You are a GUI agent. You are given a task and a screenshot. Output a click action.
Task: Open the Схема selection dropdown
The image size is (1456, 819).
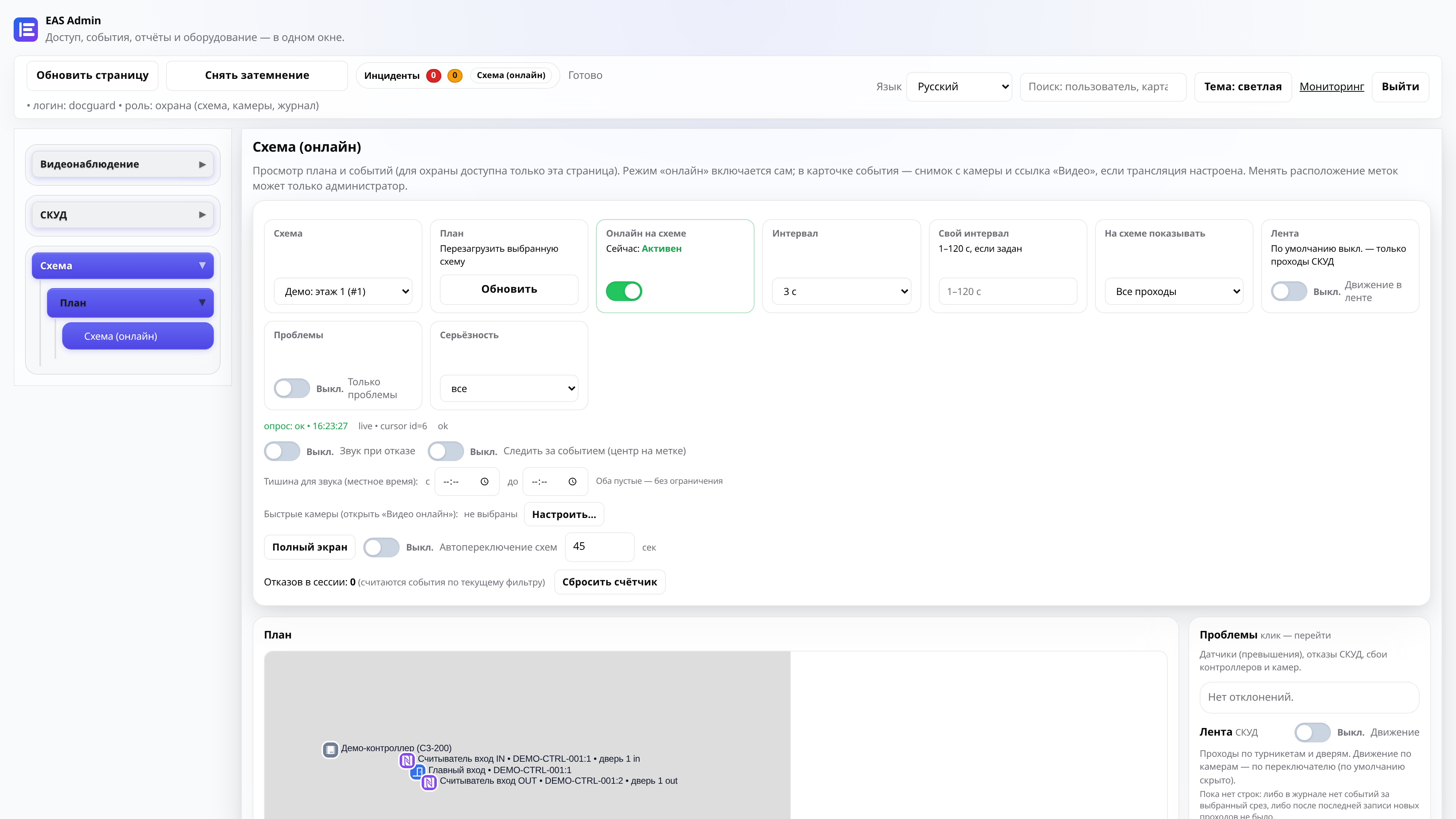(x=343, y=291)
